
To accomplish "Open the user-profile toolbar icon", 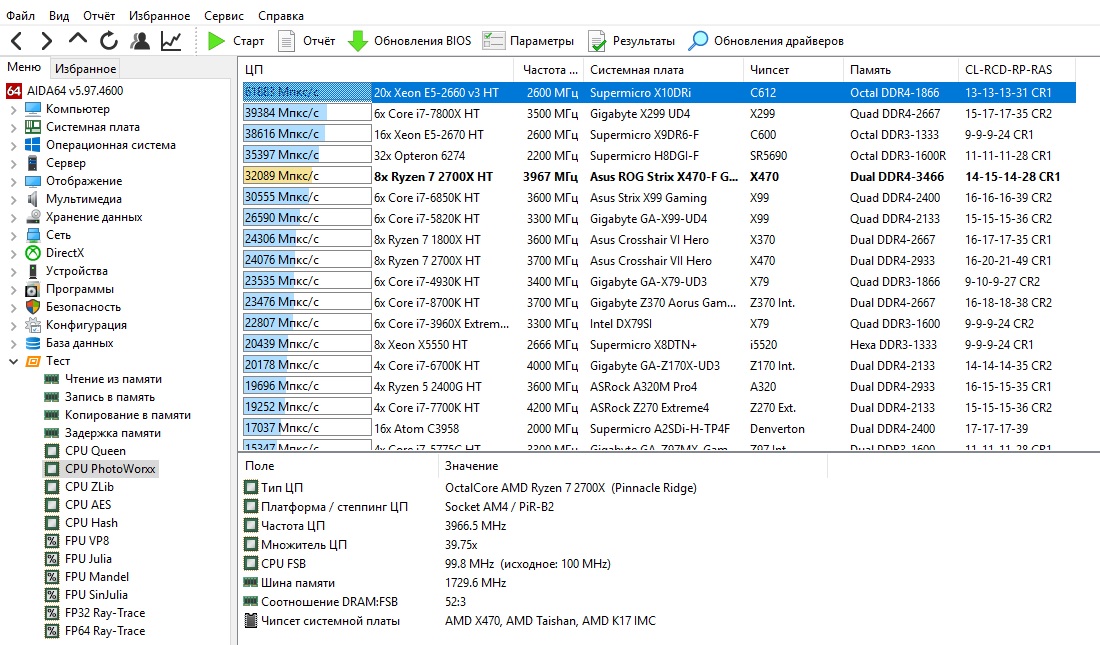I will pyautogui.click(x=140, y=41).
